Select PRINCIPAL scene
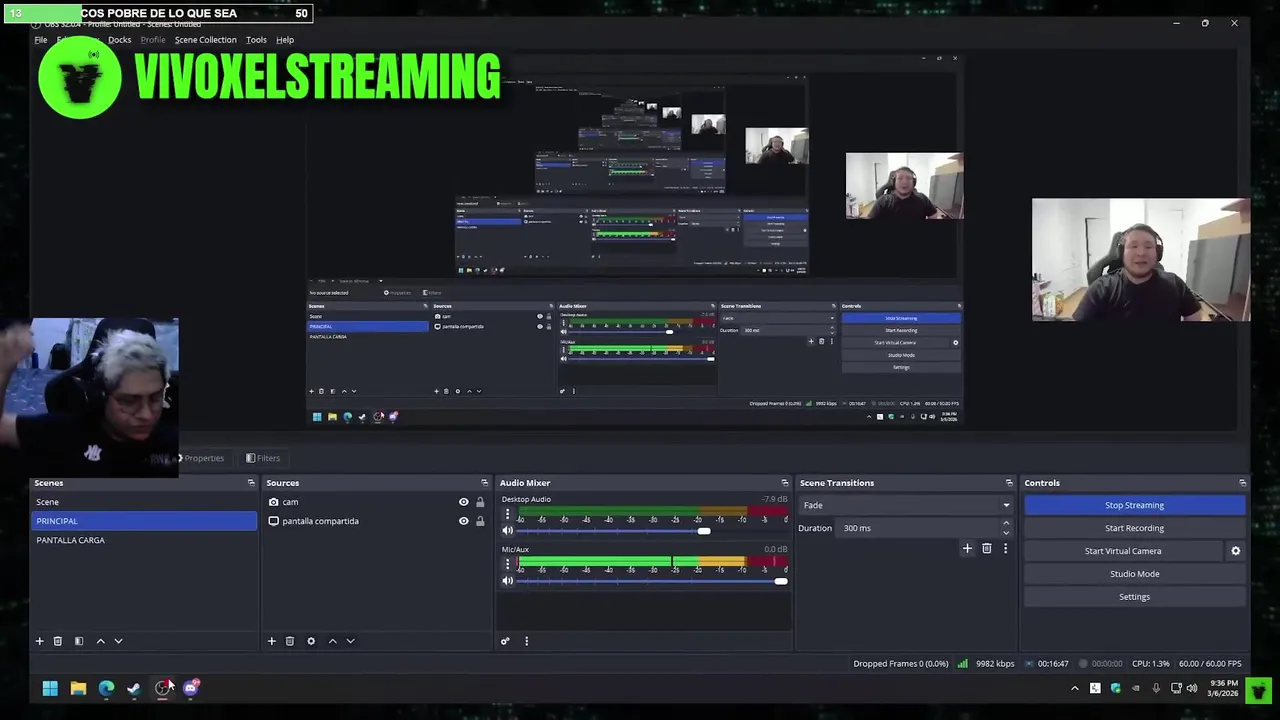The height and width of the screenshot is (720, 1280). [144, 521]
